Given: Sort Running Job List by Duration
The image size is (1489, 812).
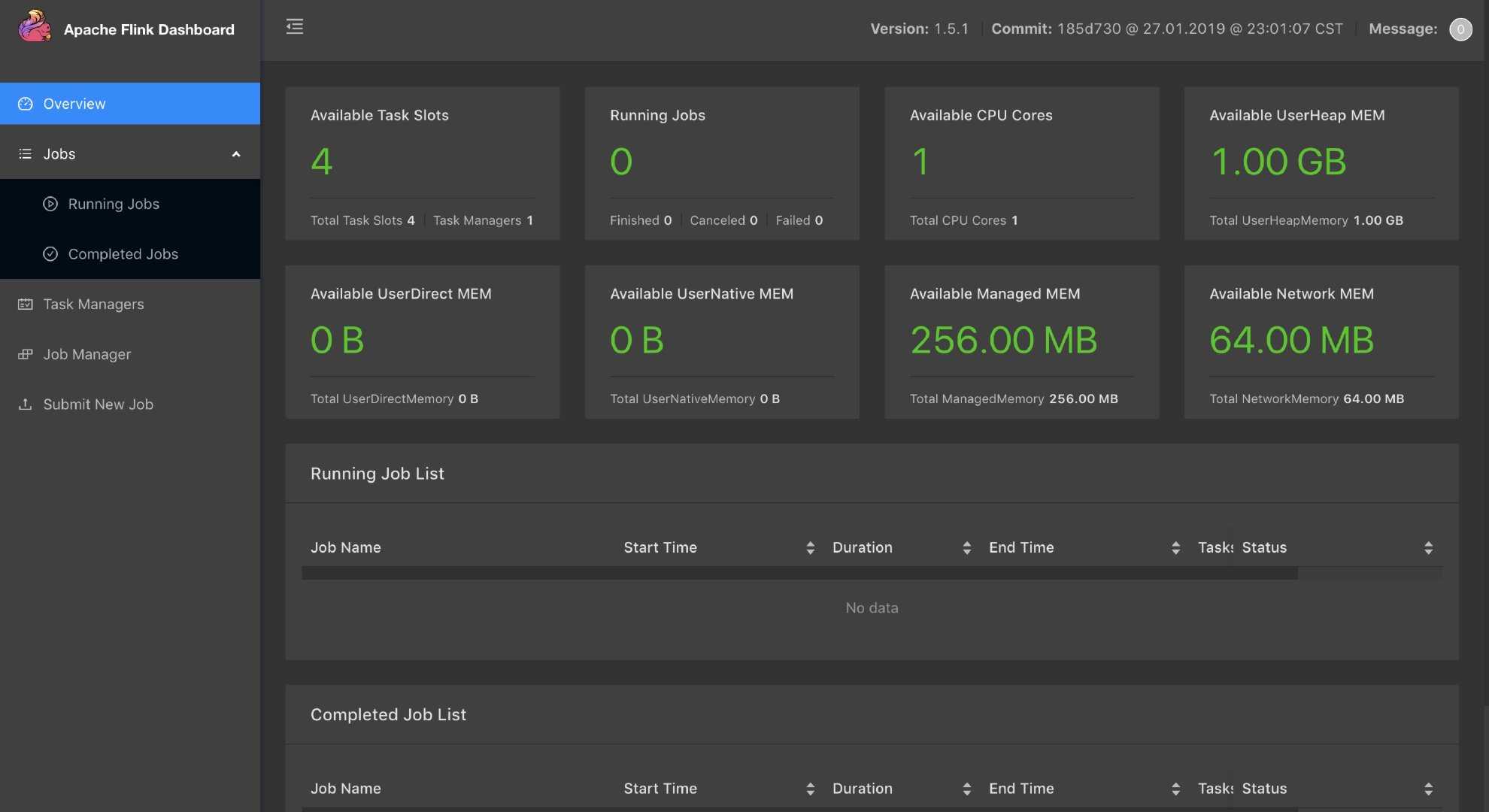Looking at the screenshot, I should (966, 548).
